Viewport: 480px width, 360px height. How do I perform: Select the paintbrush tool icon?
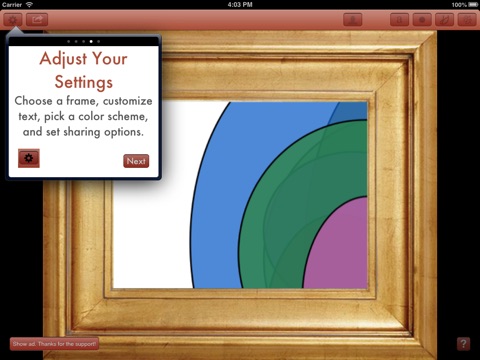pyautogui.click(x=445, y=20)
